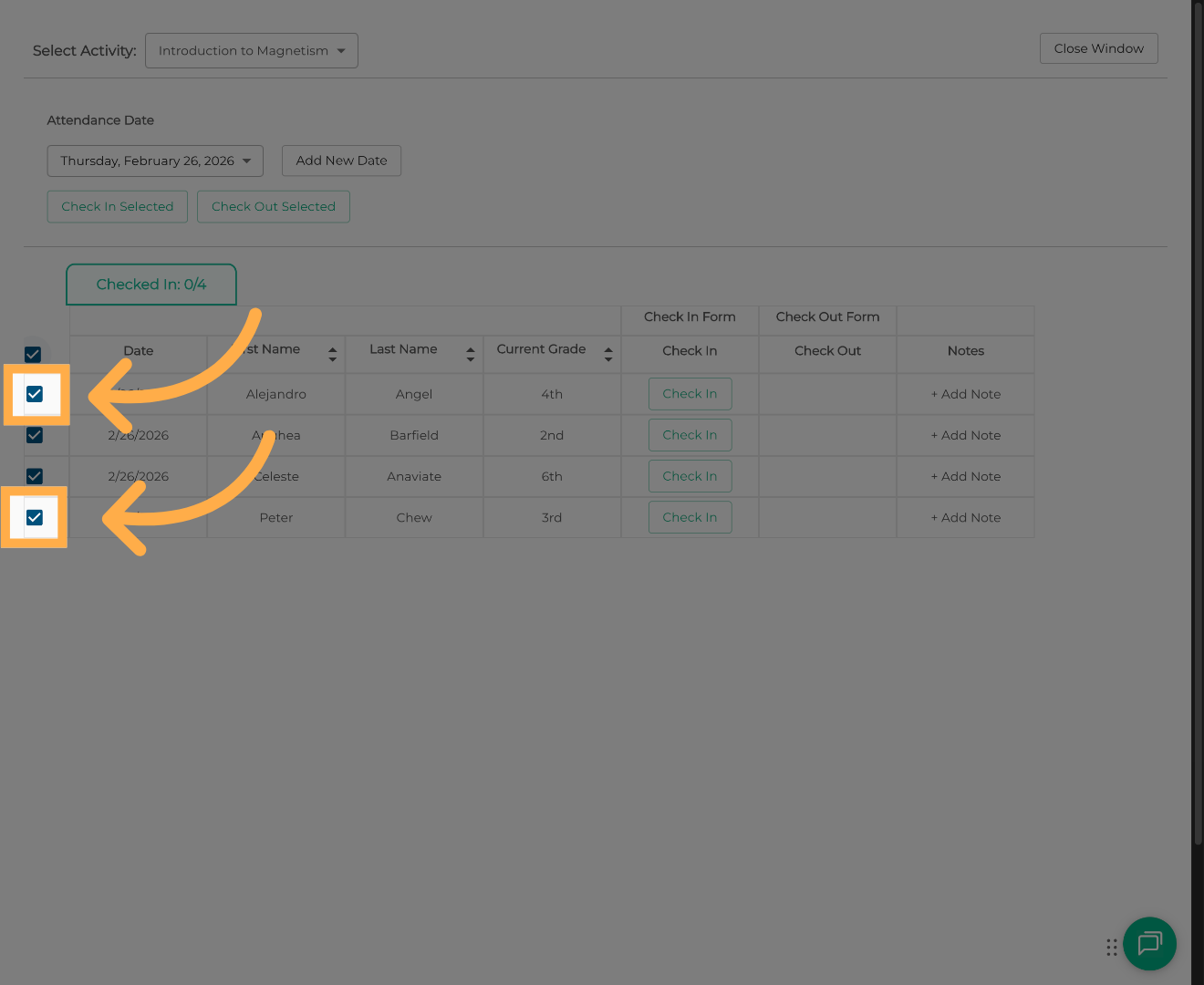
Task: Add a note for Peter Chew
Action: (x=965, y=517)
